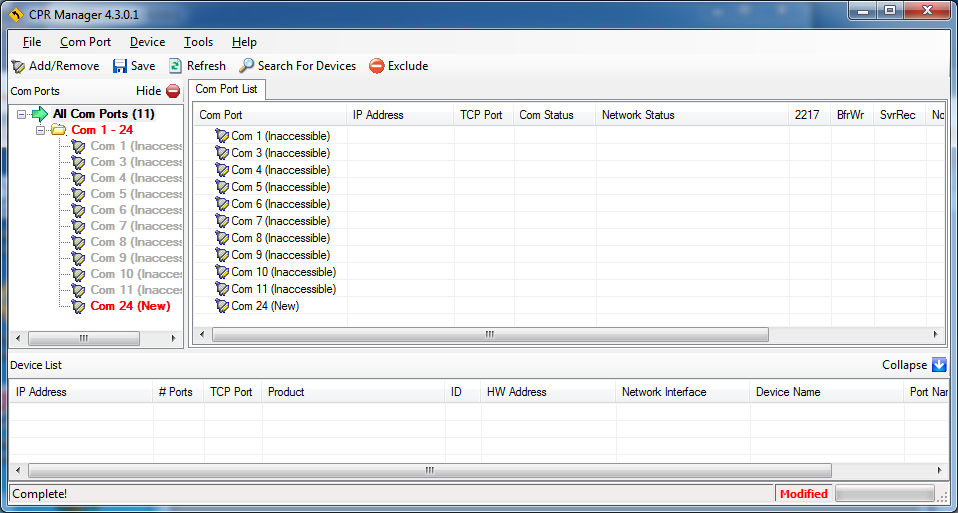Click the Add/Remove toolbar label

64,66
